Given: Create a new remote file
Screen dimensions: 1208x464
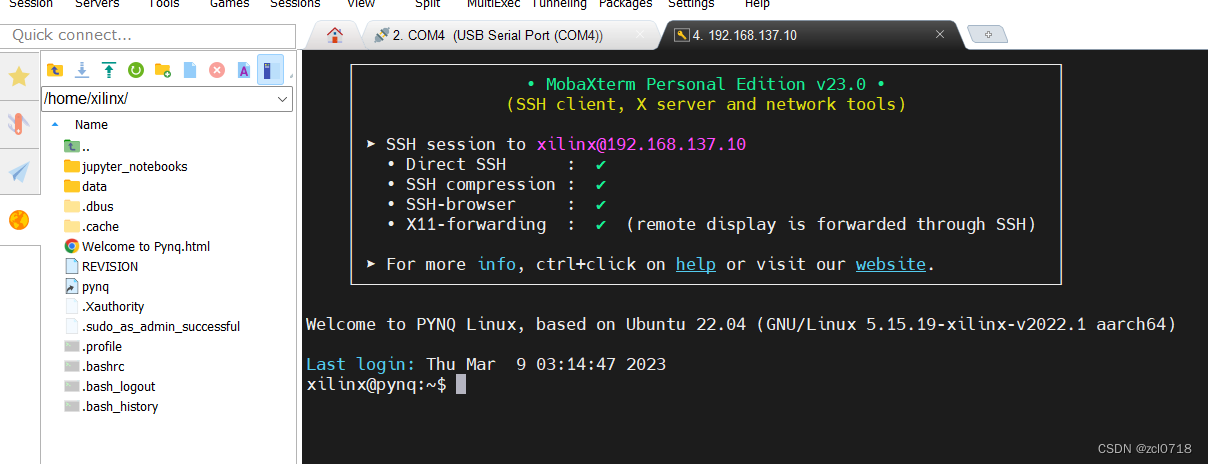Looking at the screenshot, I should (190, 70).
